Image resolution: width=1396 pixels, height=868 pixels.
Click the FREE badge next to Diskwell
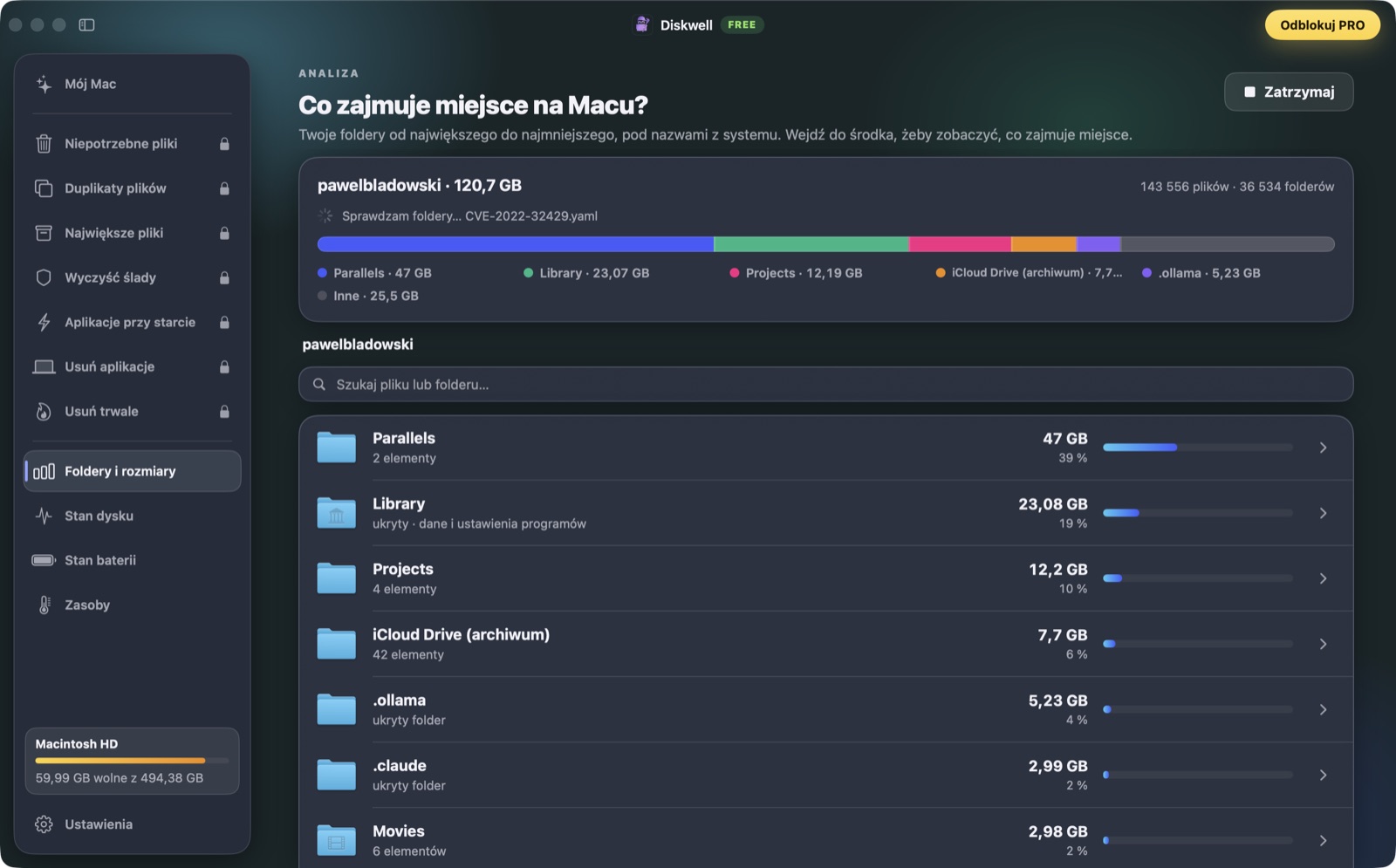(742, 24)
